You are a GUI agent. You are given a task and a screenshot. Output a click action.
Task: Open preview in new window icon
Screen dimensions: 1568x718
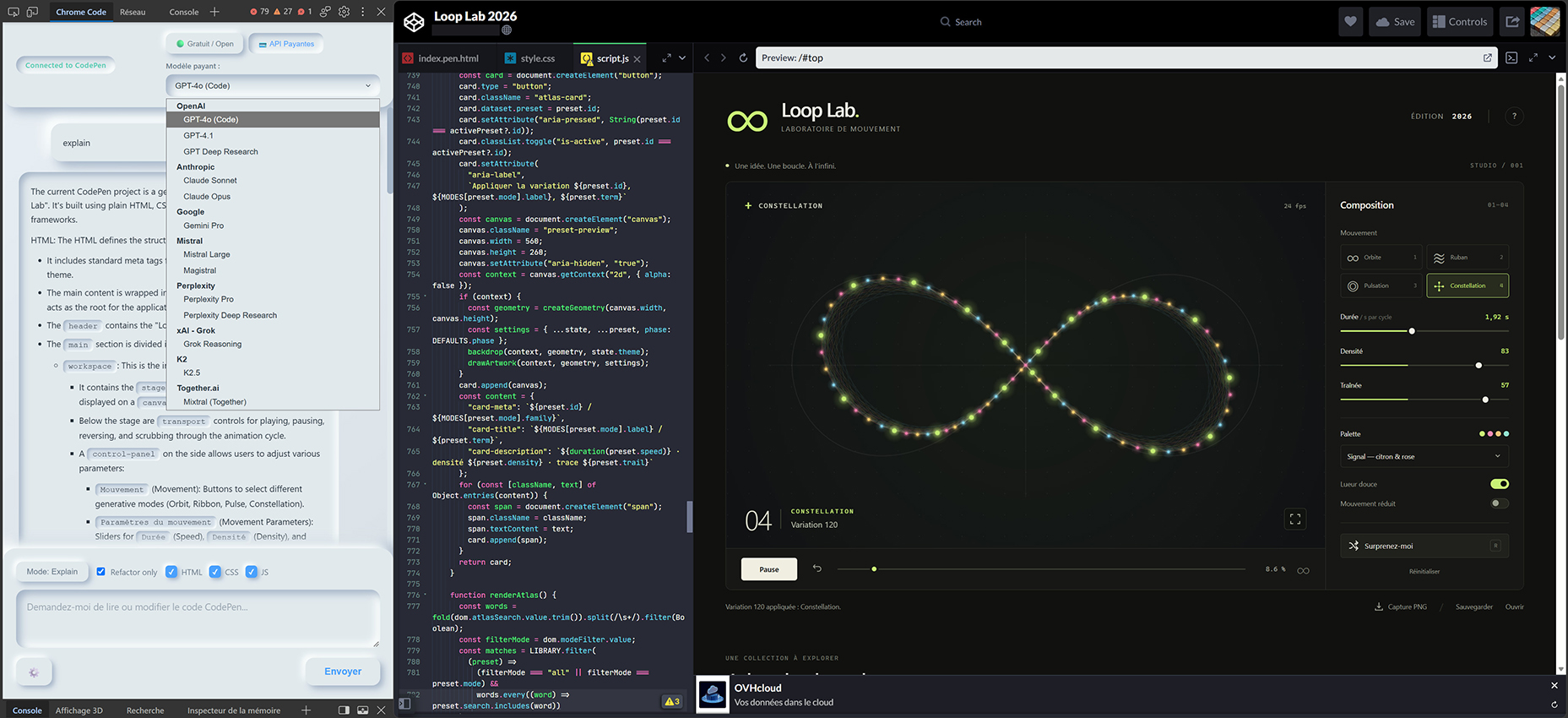(1488, 58)
